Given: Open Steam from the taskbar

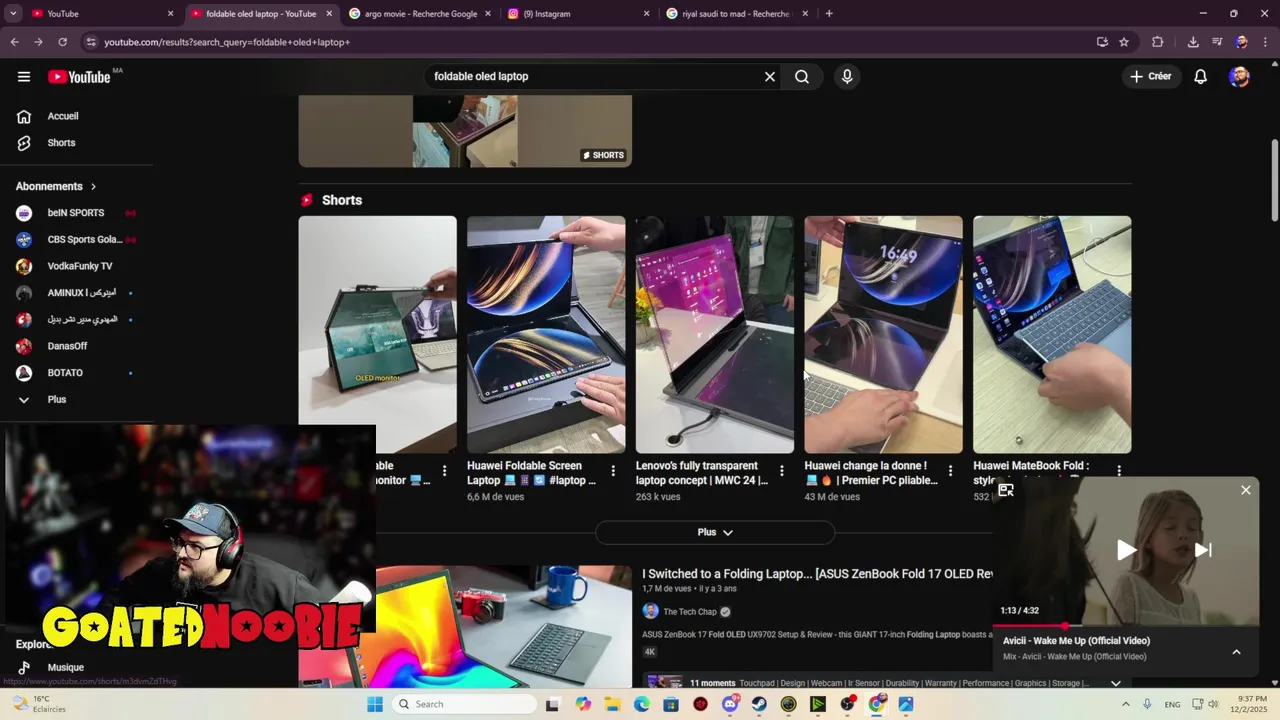Looking at the screenshot, I should pyautogui.click(x=759, y=704).
